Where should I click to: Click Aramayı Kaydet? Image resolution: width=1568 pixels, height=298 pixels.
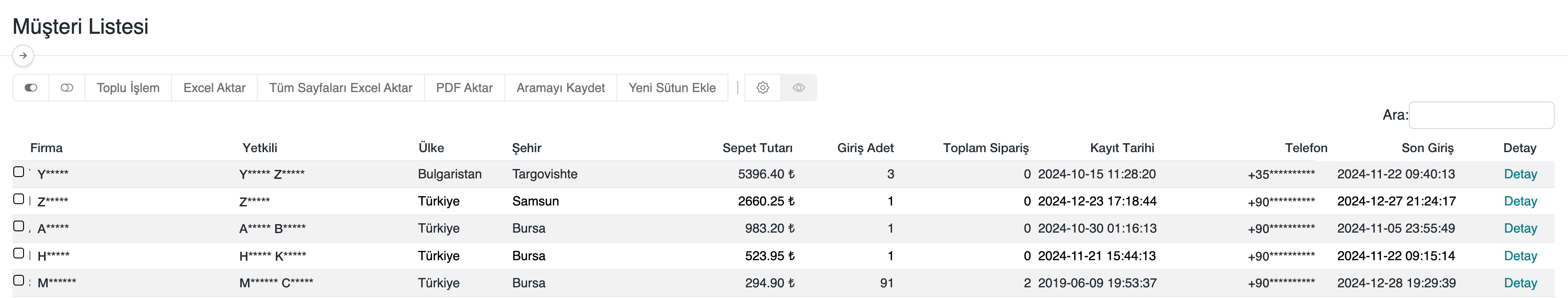(560, 88)
